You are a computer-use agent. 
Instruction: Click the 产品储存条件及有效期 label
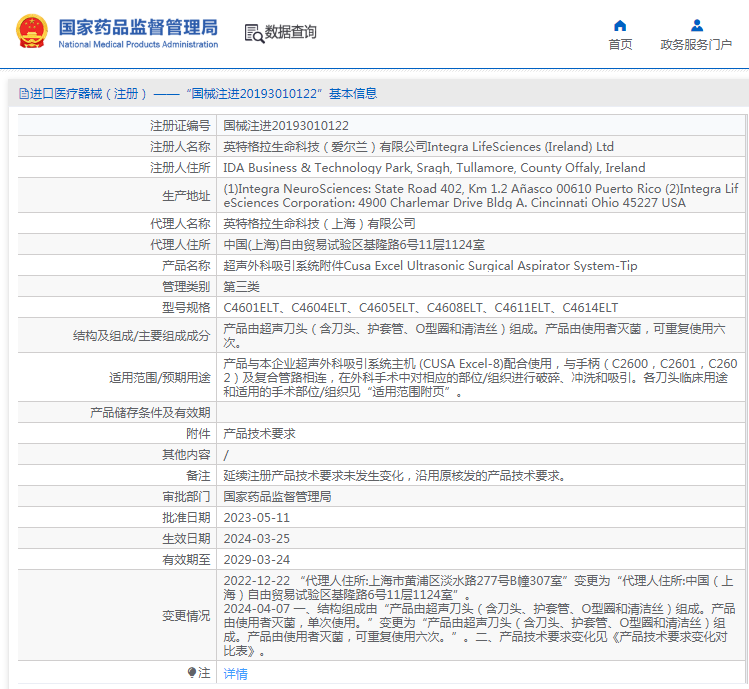[150, 412]
